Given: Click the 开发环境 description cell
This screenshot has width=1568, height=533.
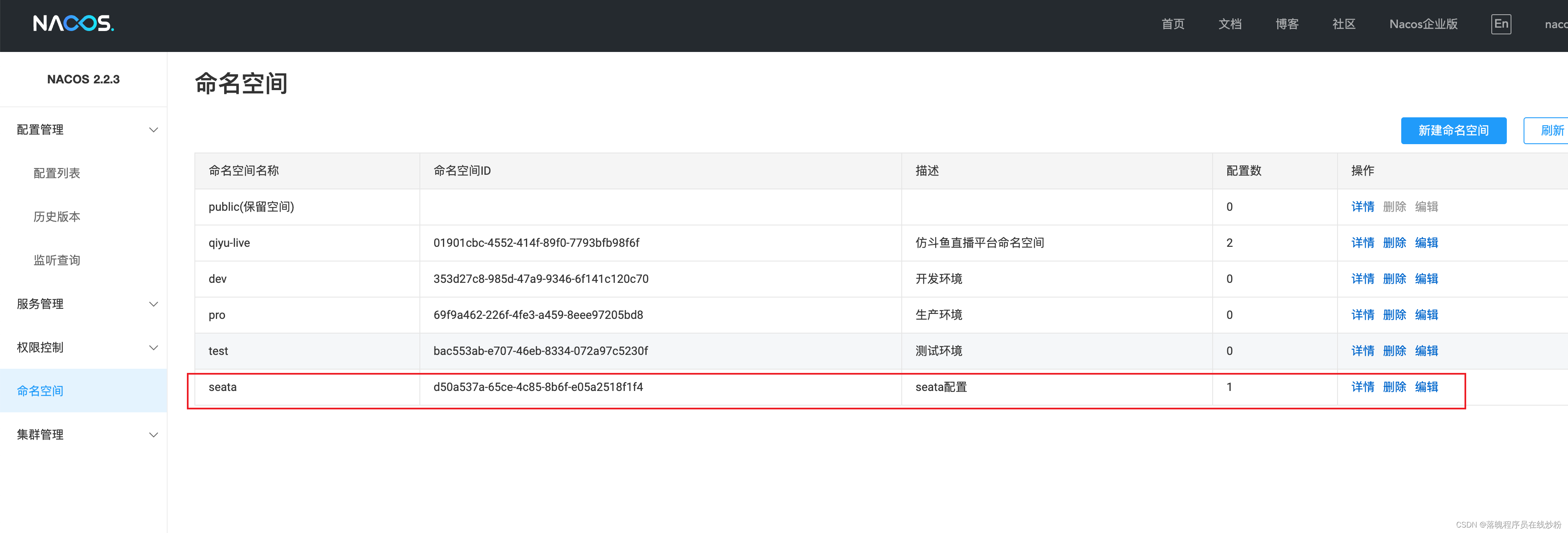Looking at the screenshot, I should (x=1057, y=279).
